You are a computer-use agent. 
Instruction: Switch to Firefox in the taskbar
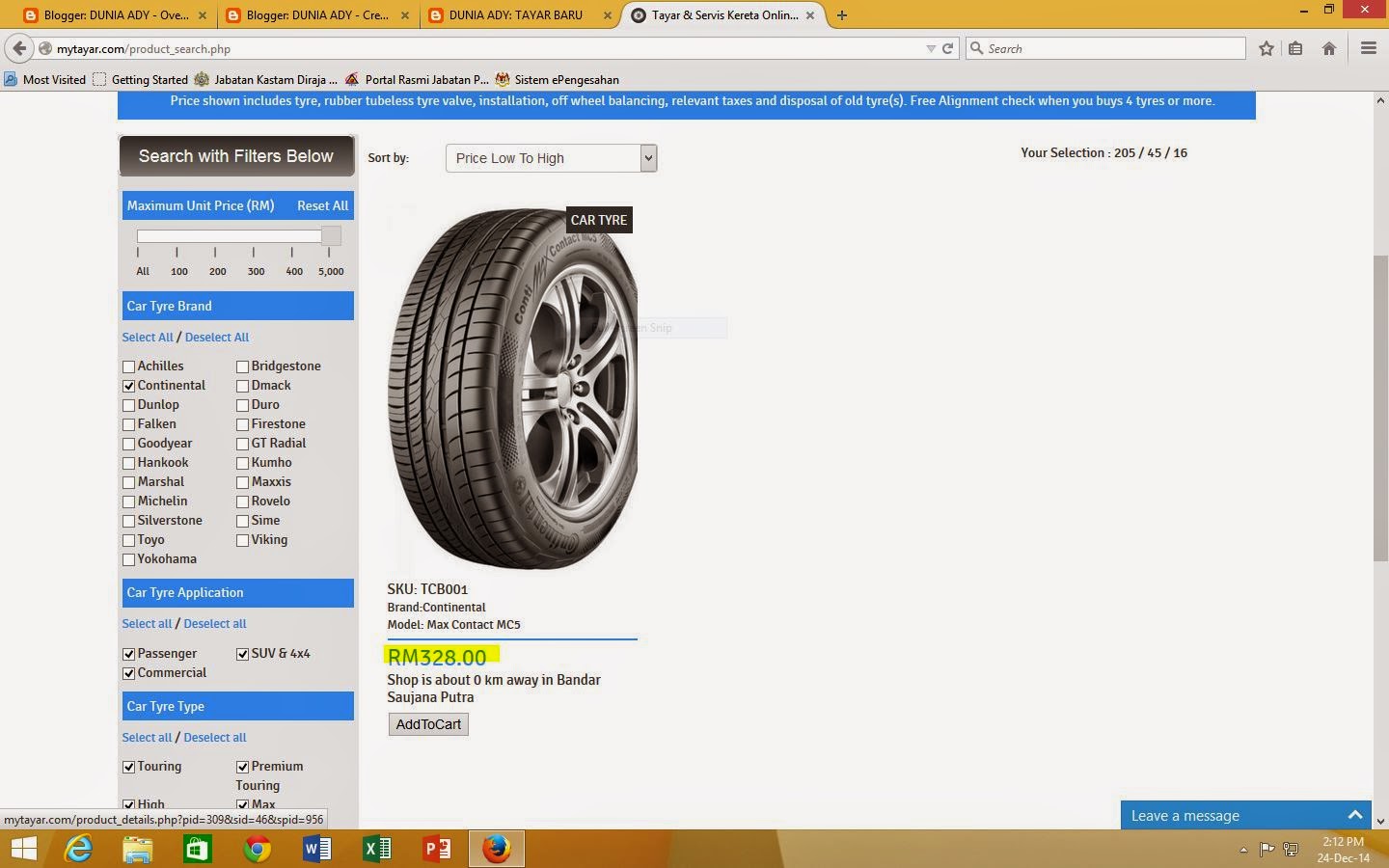point(497,849)
